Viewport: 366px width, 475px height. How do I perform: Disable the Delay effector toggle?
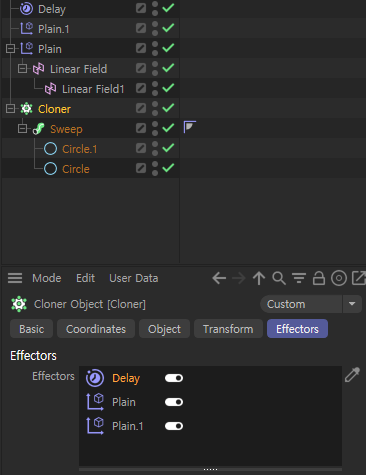pos(174,378)
